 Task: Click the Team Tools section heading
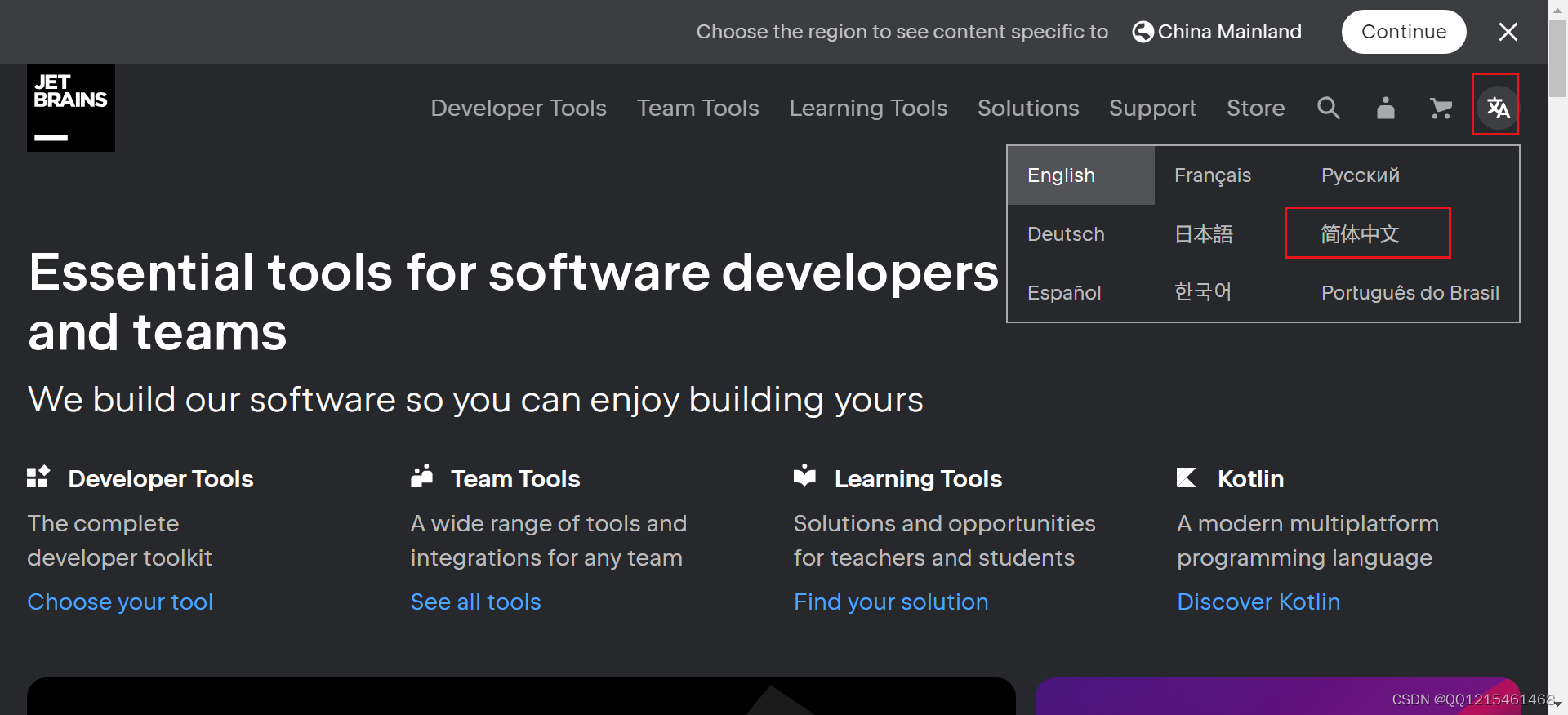tap(515, 479)
